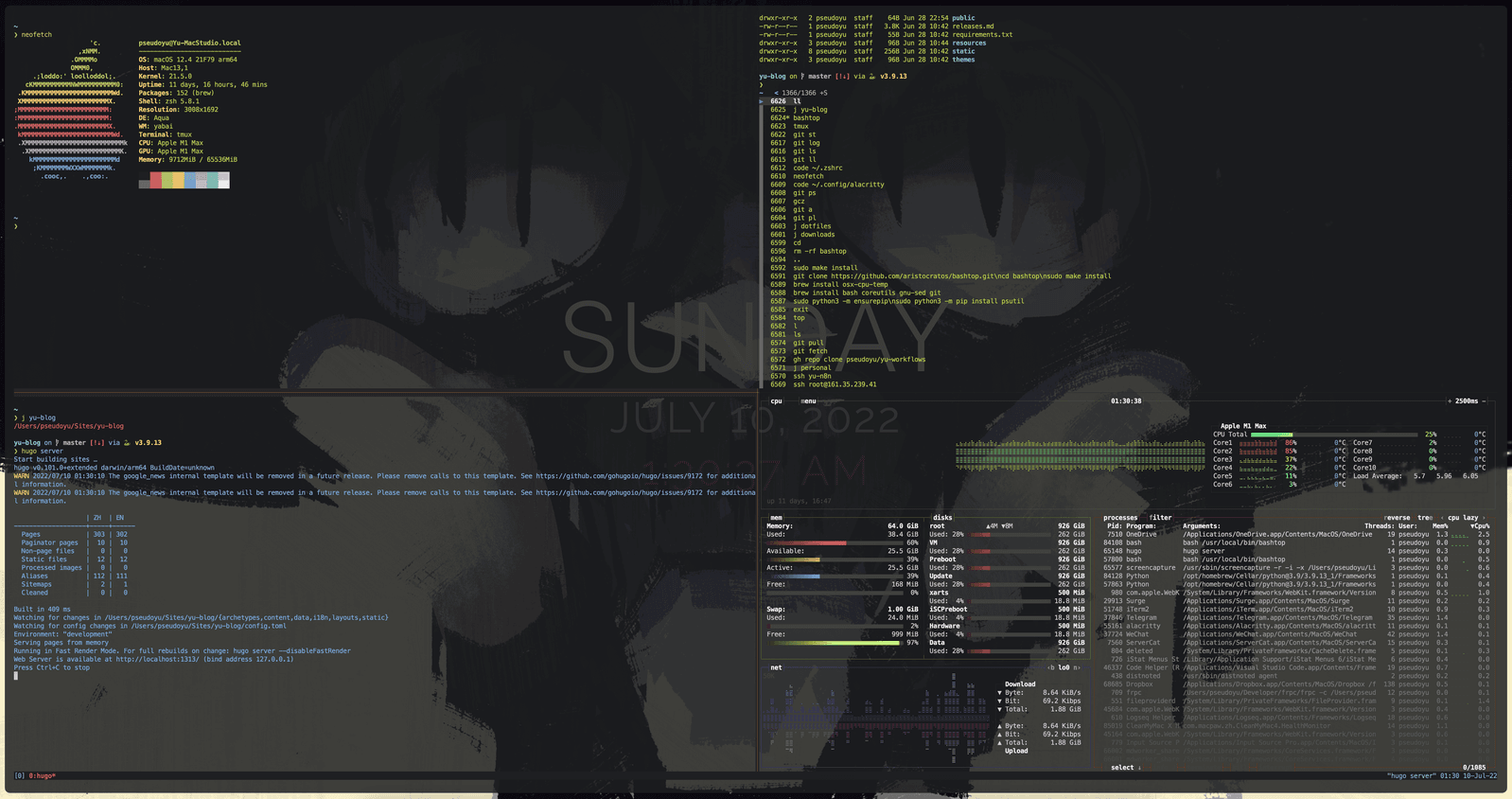Image resolution: width=1512 pixels, height=799 pixels.
Task: Activate the processes filter field
Action: (x=1160, y=518)
